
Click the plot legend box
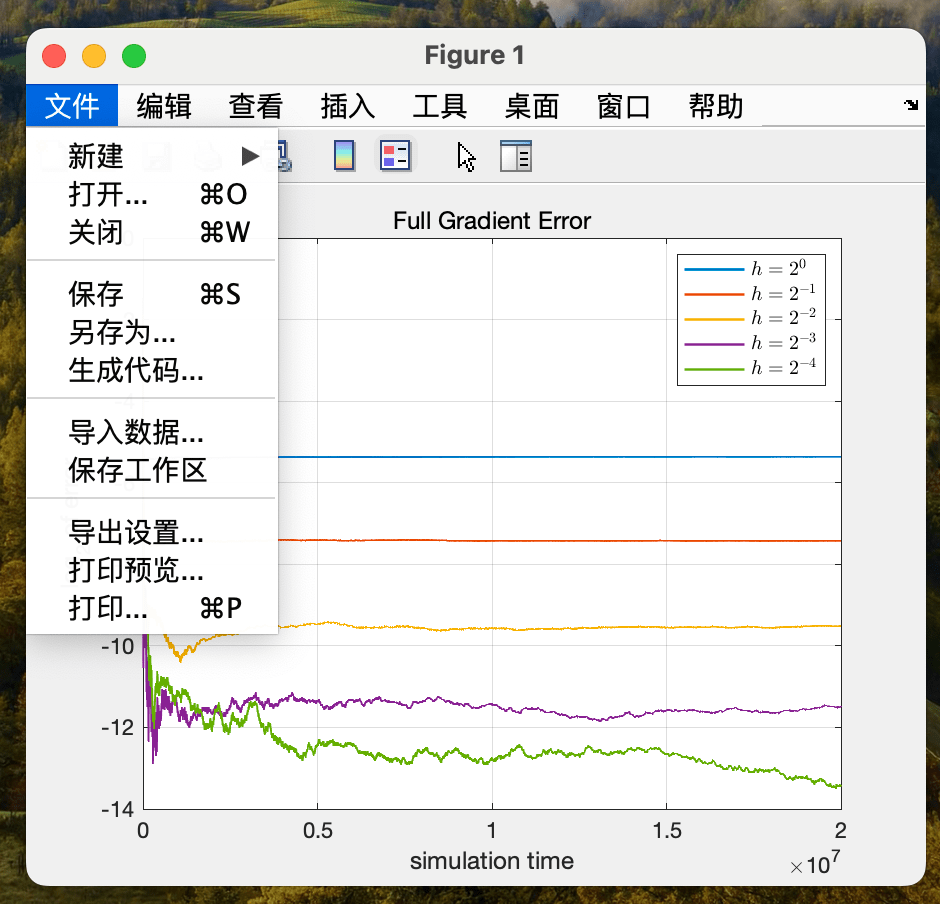tap(751, 318)
